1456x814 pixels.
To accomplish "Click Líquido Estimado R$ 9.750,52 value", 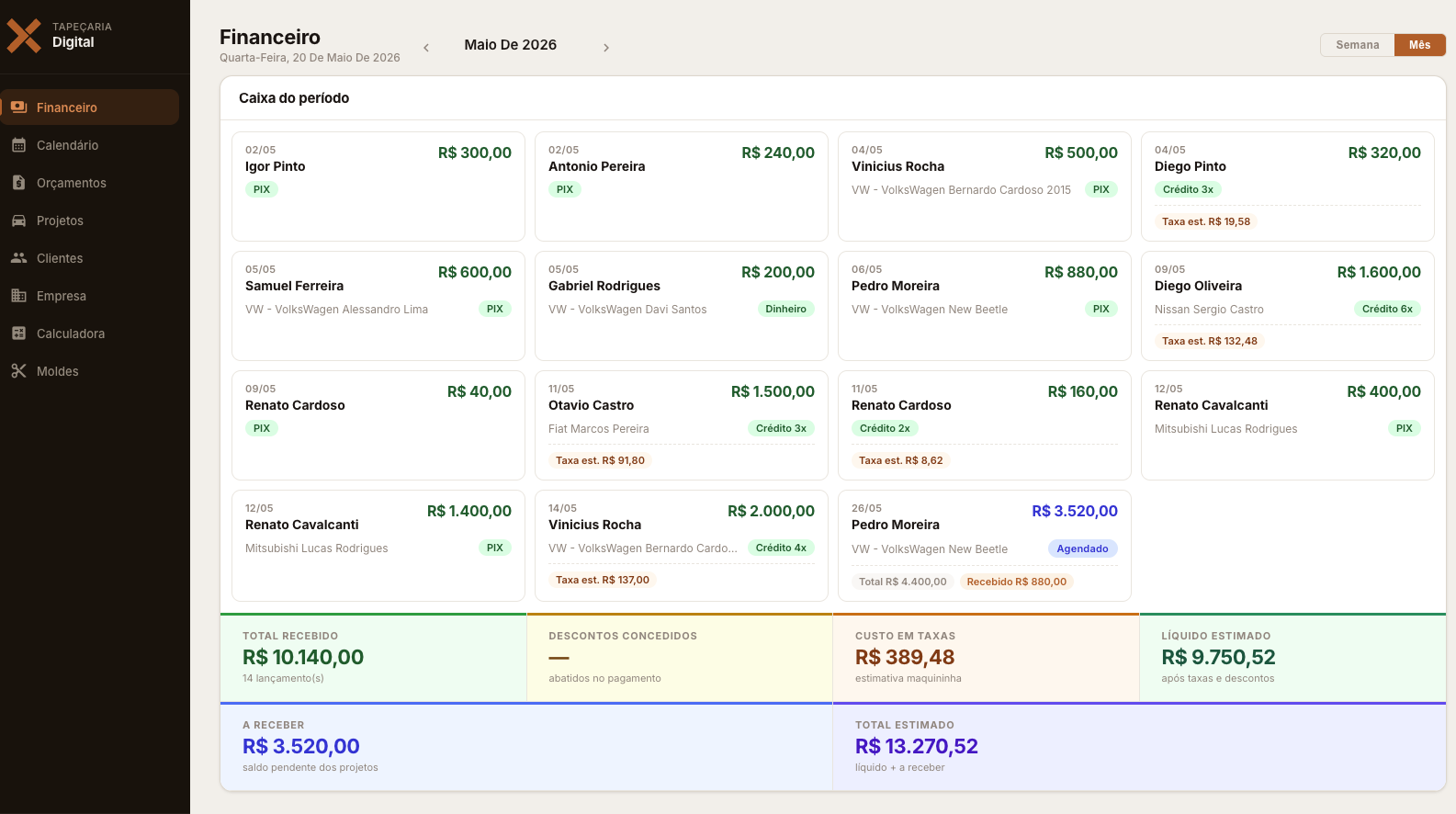I will point(1218,657).
